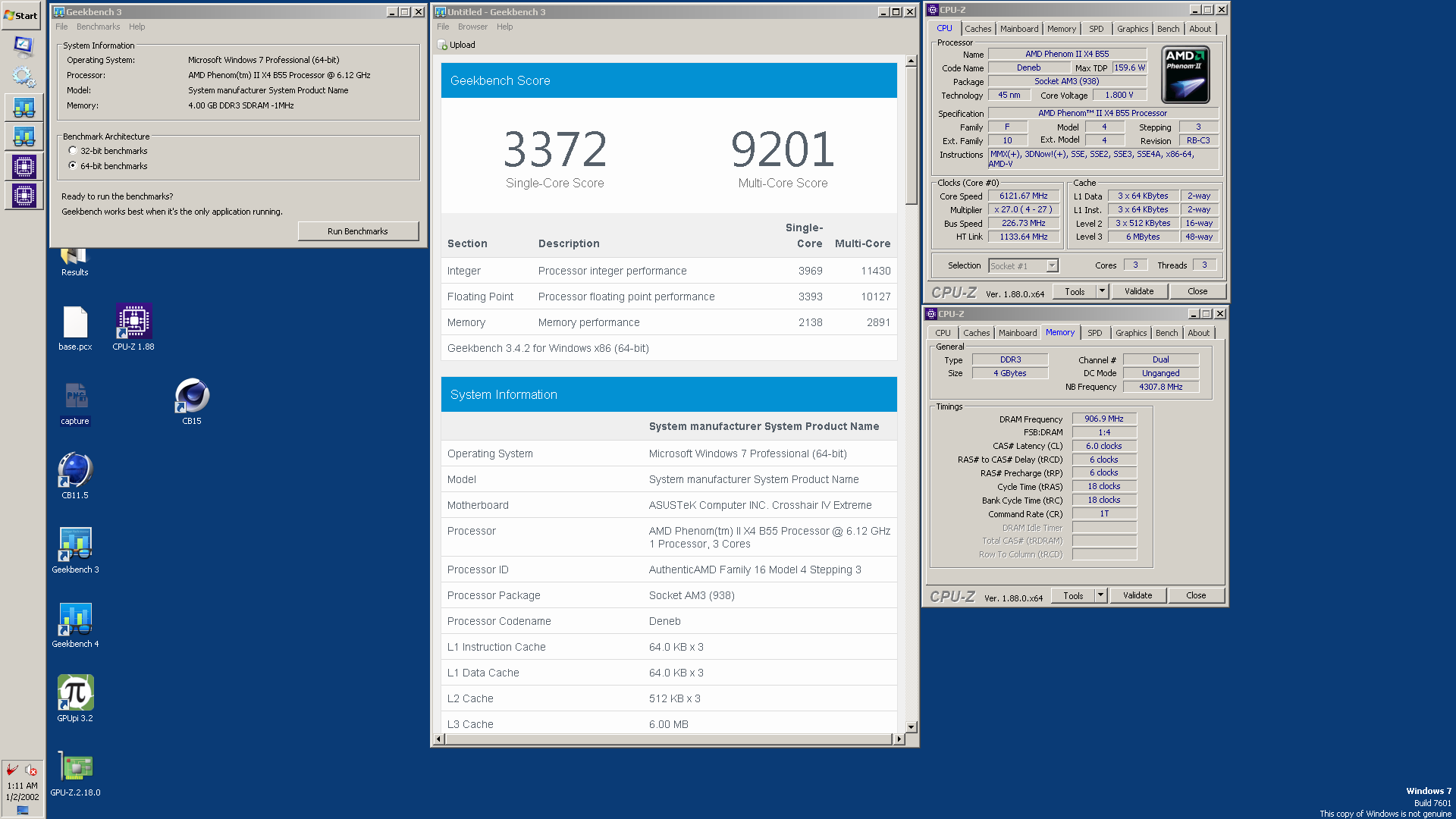Open the GPU-Z.2.18.0 desktop icon
The width and height of the screenshot is (1456, 819).
tap(75, 773)
